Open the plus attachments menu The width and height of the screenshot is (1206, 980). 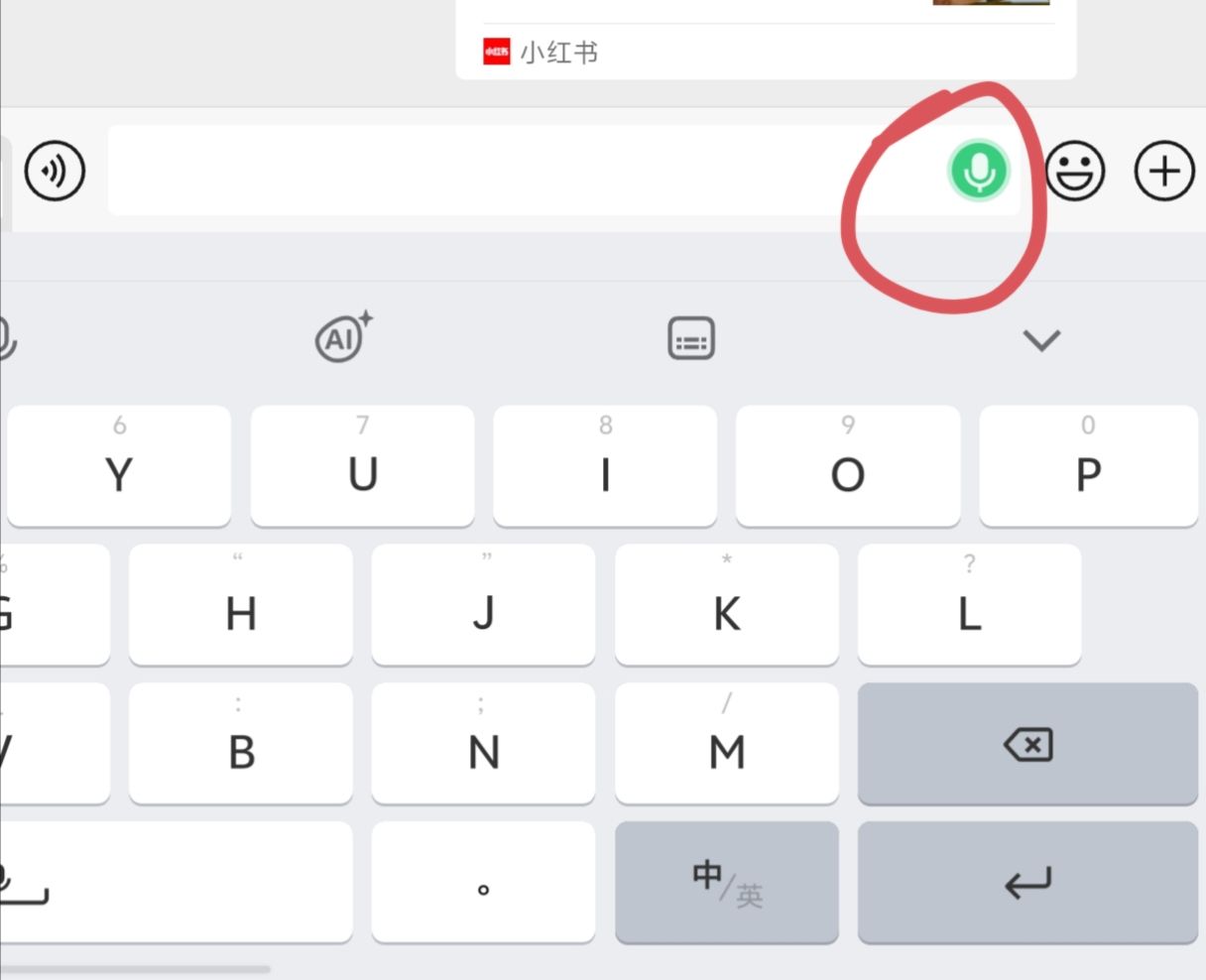point(1164,171)
